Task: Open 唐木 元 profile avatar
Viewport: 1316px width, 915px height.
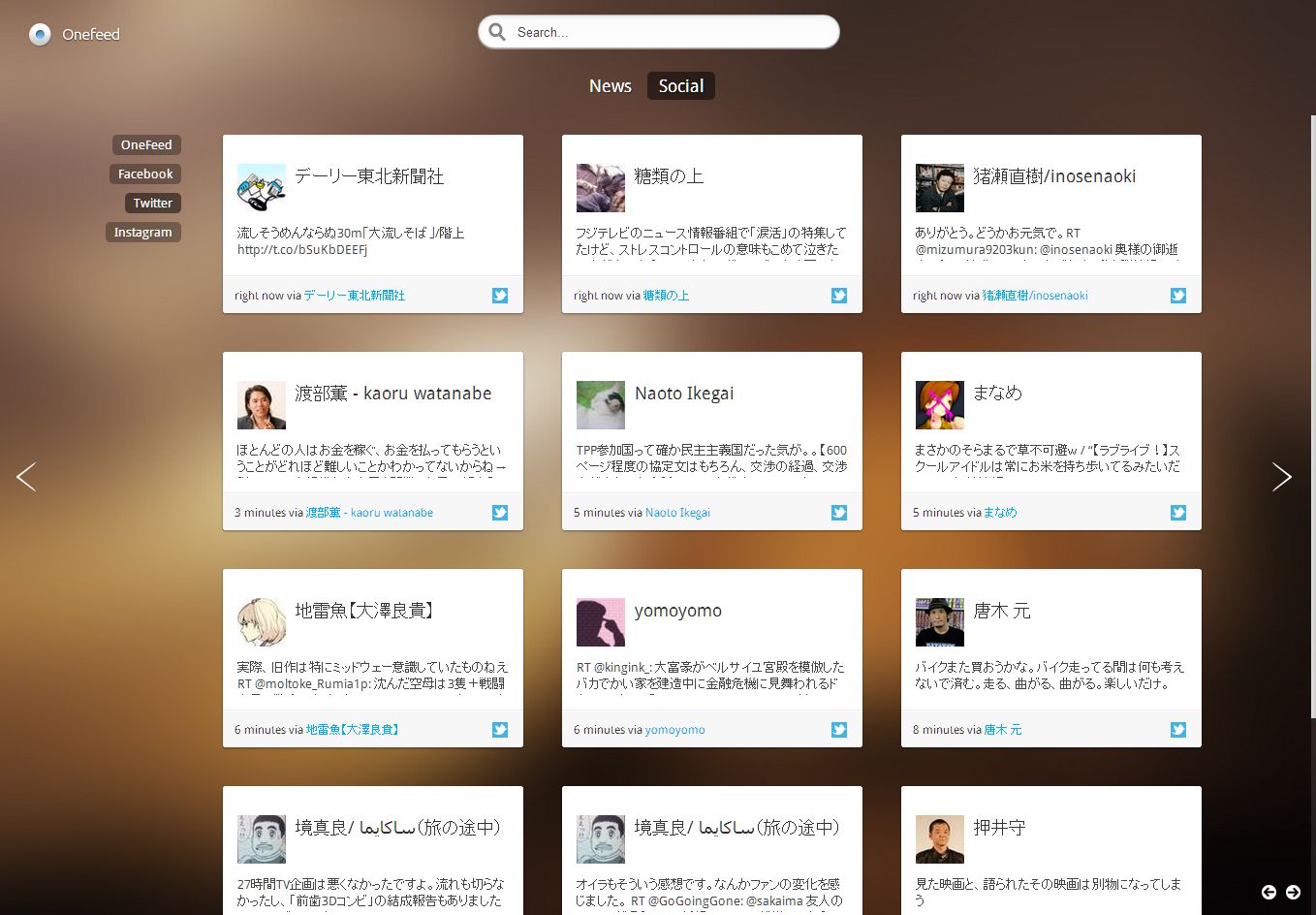Action: tap(940, 622)
